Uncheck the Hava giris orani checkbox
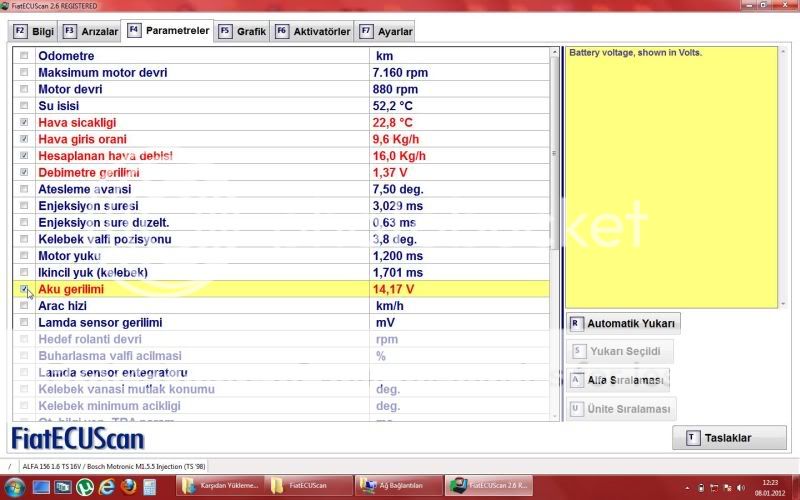This screenshot has width=800, height=500. click(24, 139)
